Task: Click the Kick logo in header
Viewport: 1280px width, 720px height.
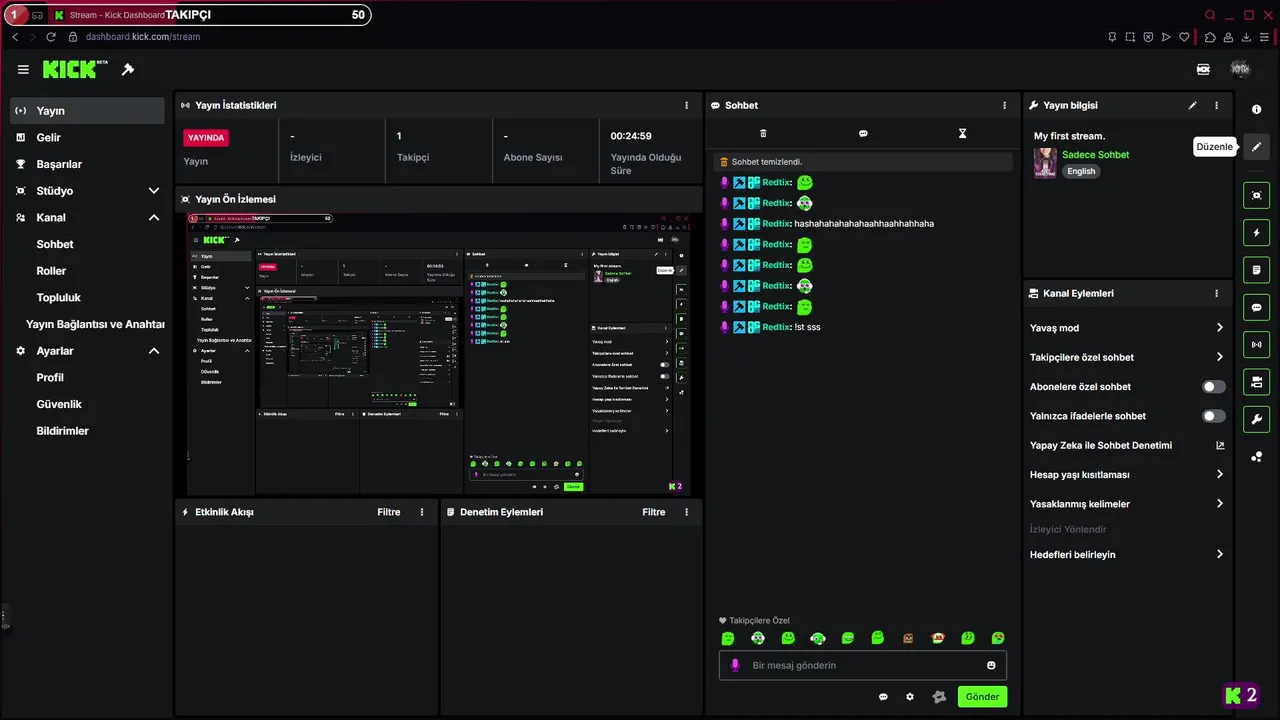Action: click(x=75, y=69)
